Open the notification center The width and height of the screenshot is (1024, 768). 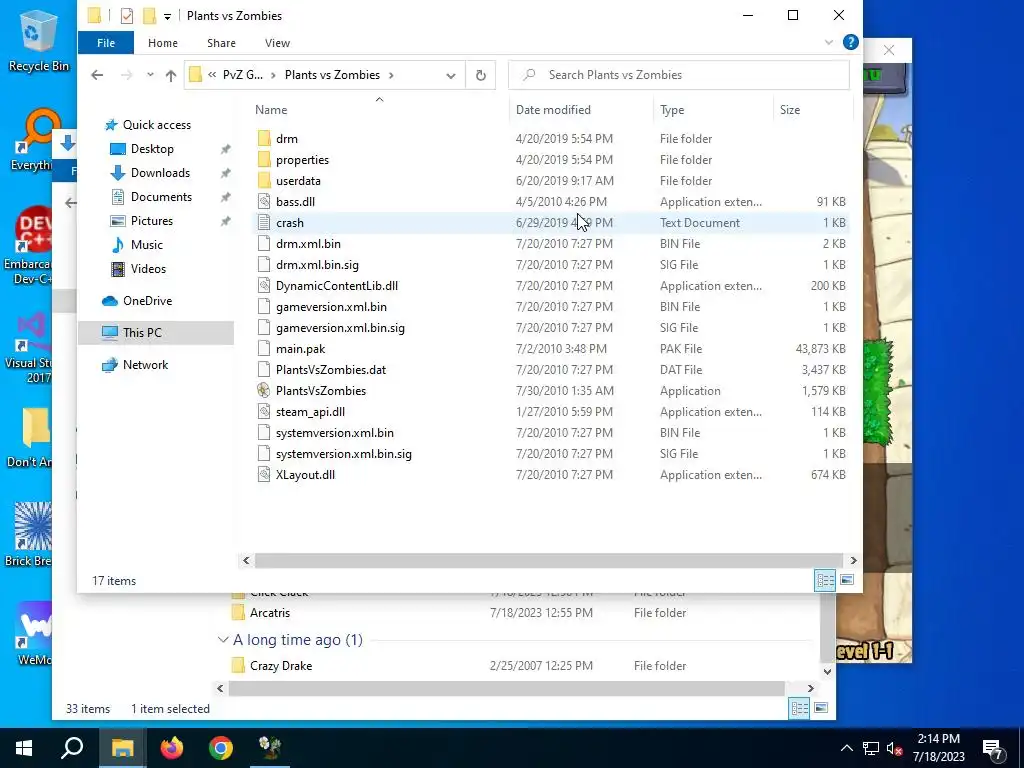[x=993, y=748]
